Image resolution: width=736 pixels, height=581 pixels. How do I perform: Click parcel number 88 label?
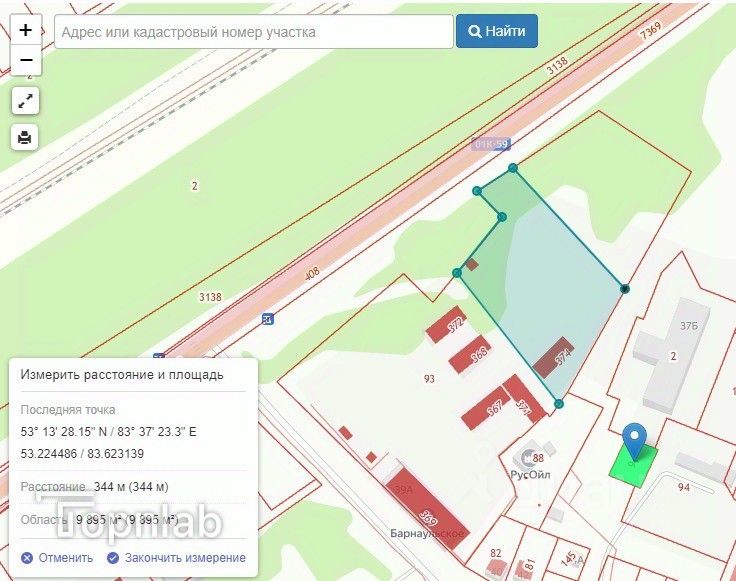click(x=538, y=458)
